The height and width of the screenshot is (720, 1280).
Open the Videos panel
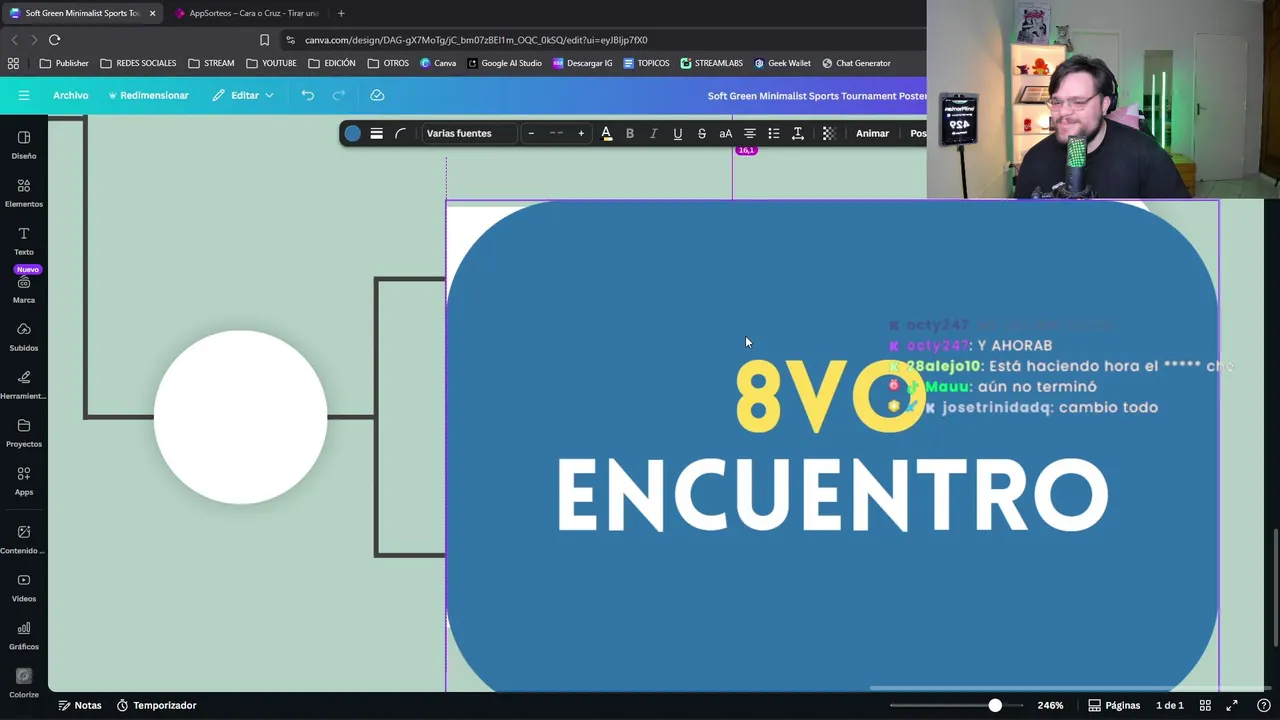[24, 588]
